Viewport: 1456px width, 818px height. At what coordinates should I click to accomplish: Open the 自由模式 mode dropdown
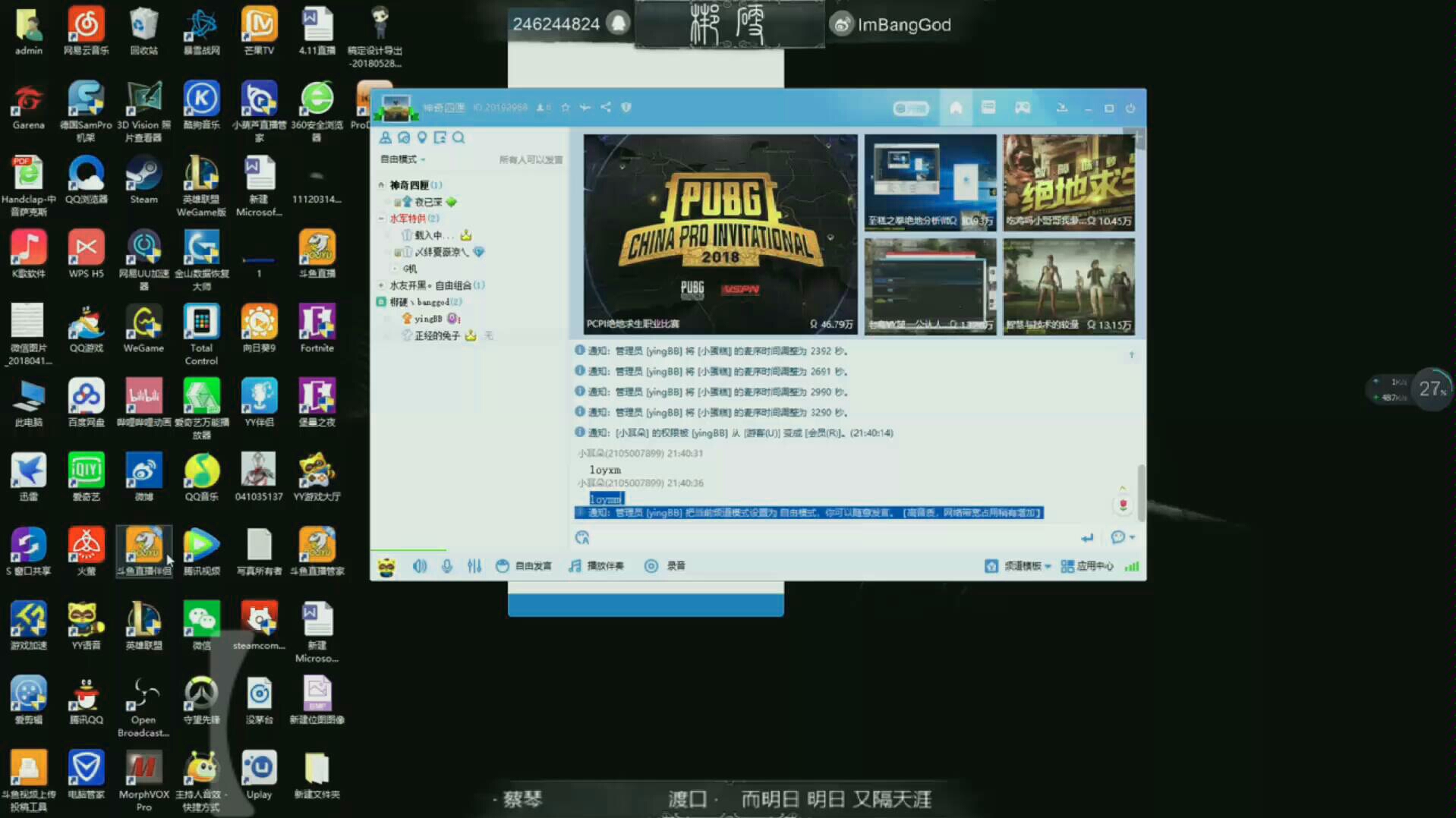click(x=402, y=159)
